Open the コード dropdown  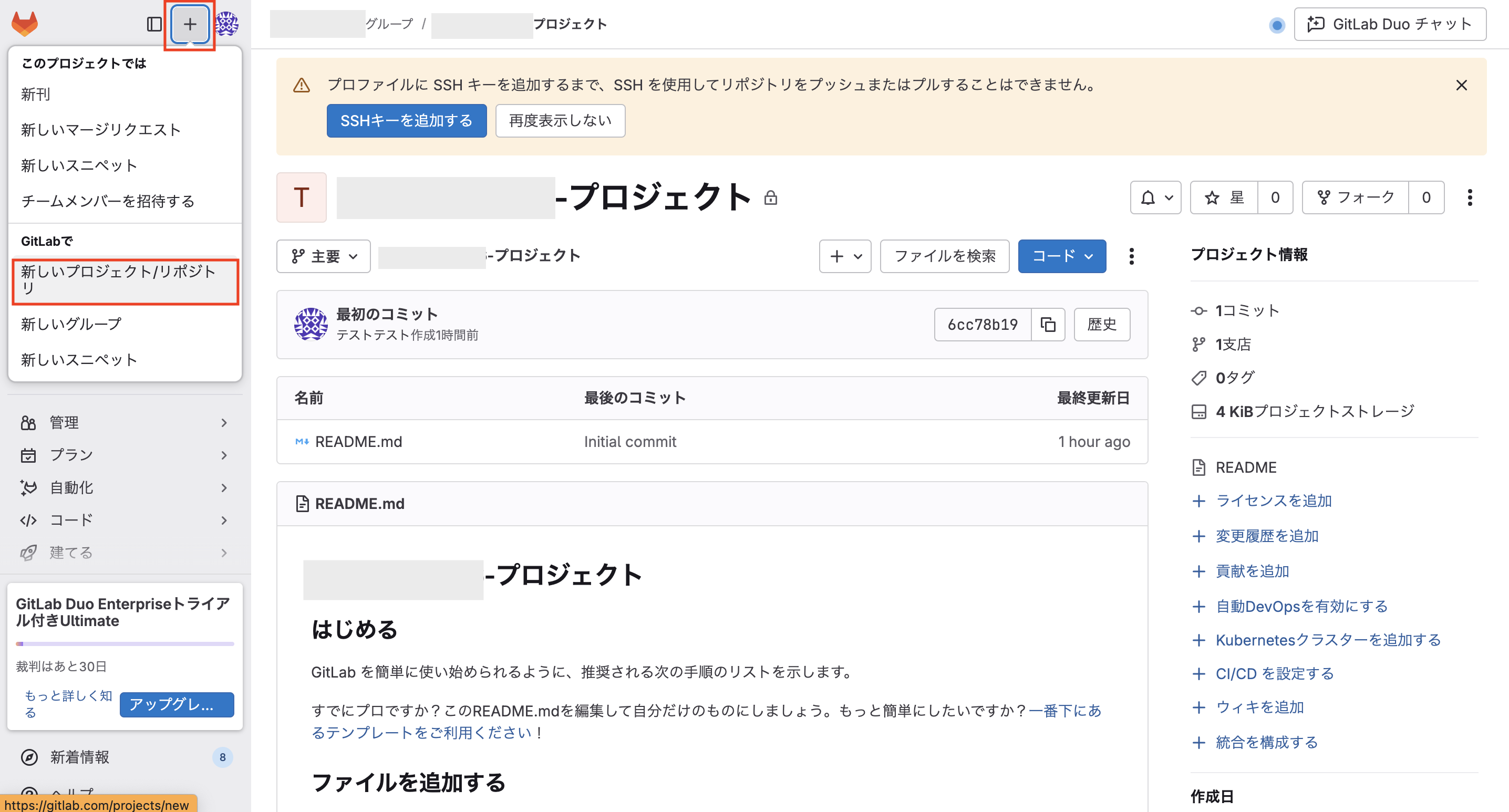pyautogui.click(x=1061, y=256)
